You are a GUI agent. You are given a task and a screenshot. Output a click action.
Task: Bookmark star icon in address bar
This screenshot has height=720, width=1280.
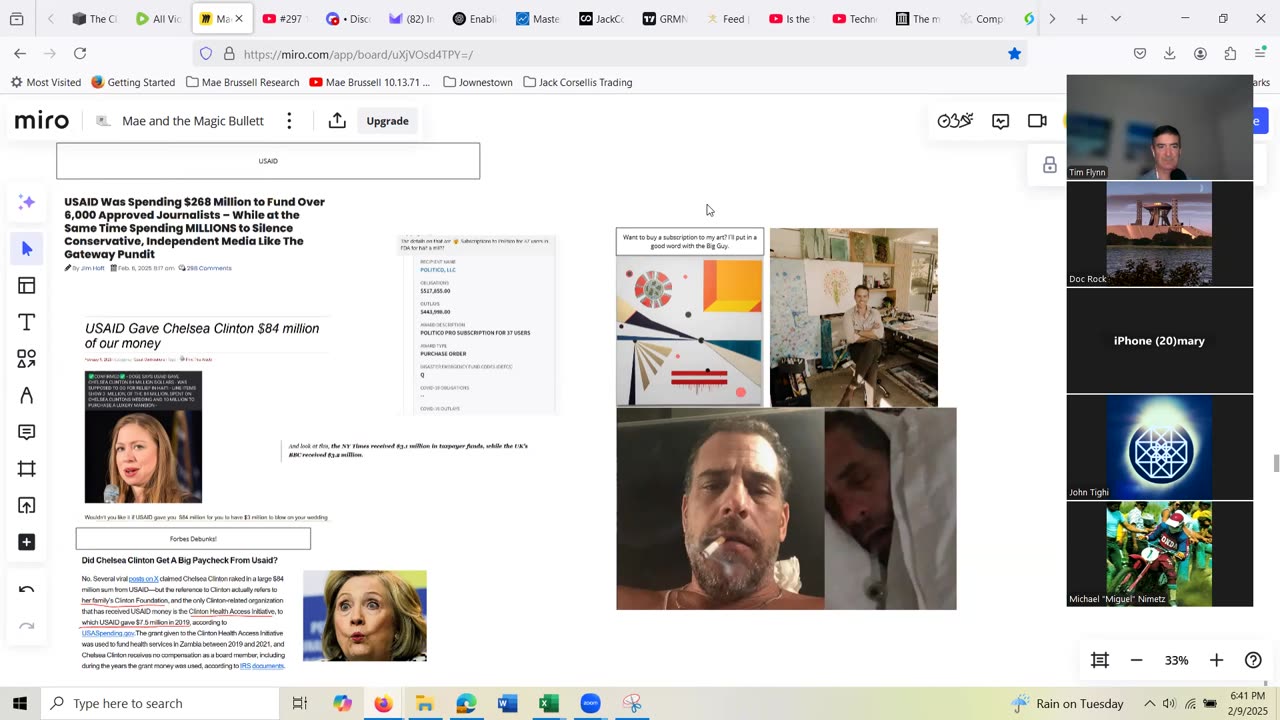point(1014,54)
